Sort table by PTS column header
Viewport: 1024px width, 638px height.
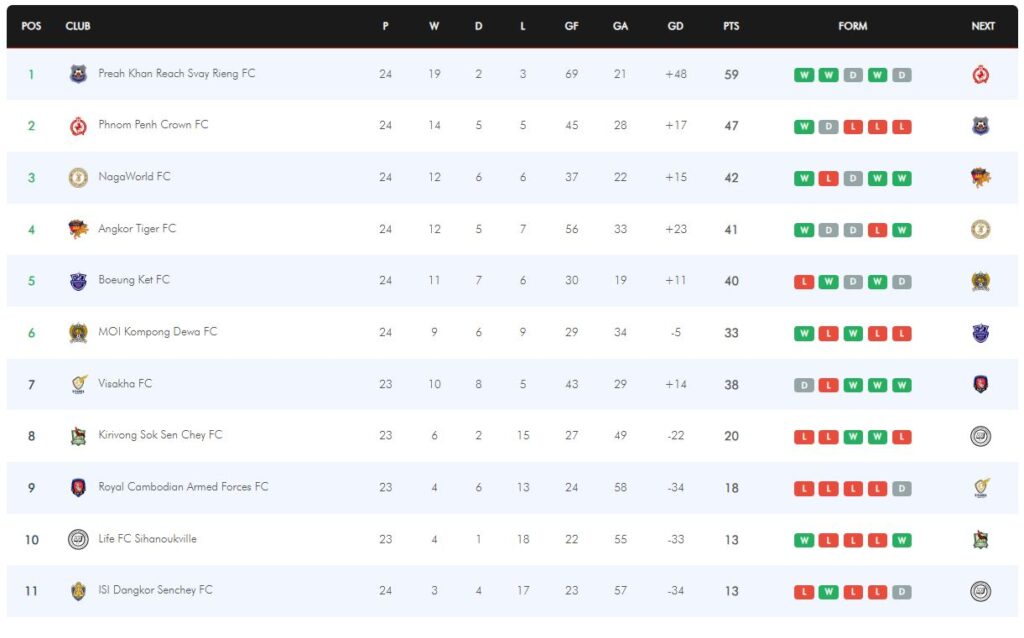point(731,26)
